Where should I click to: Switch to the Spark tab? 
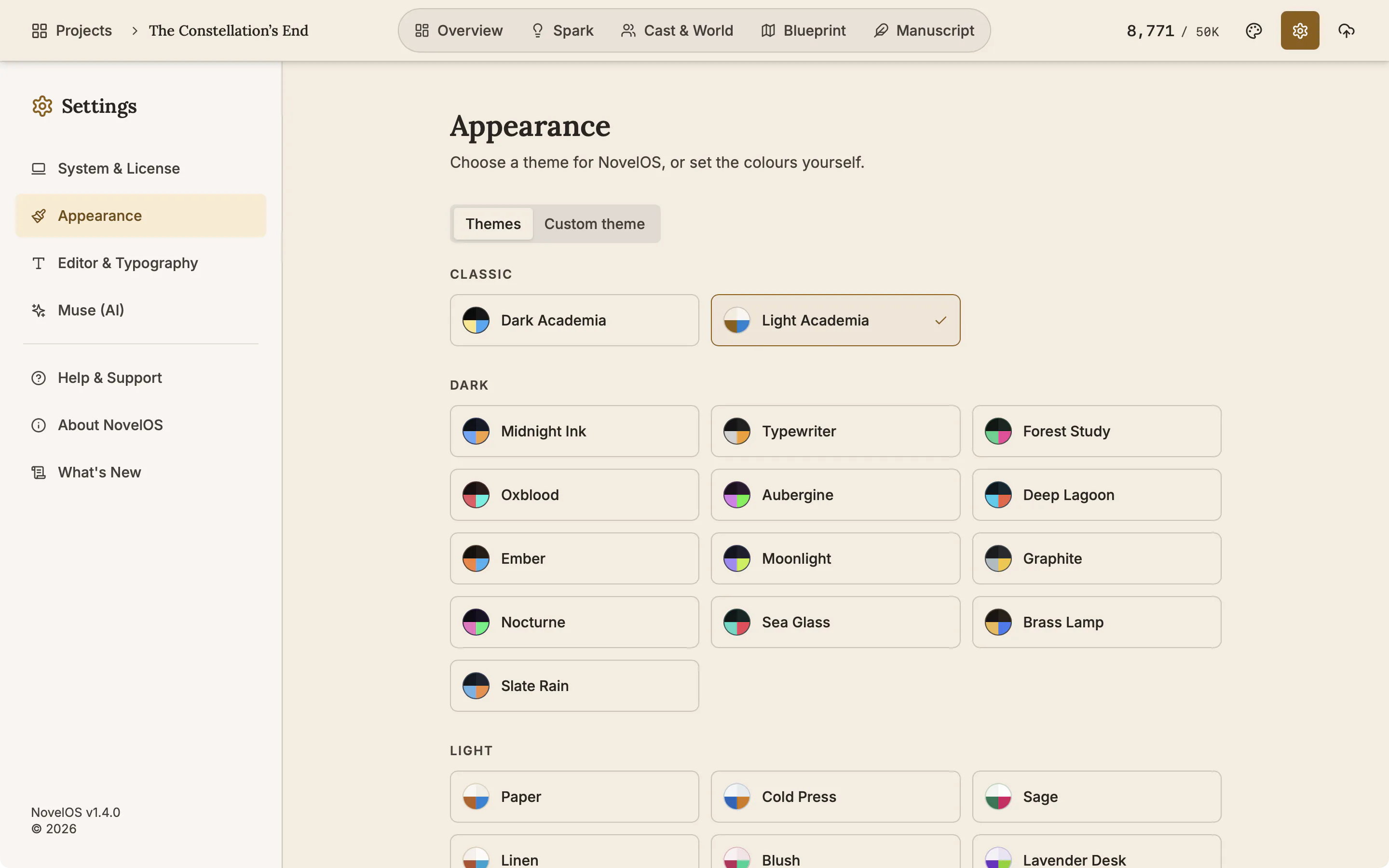(x=562, y=30)
